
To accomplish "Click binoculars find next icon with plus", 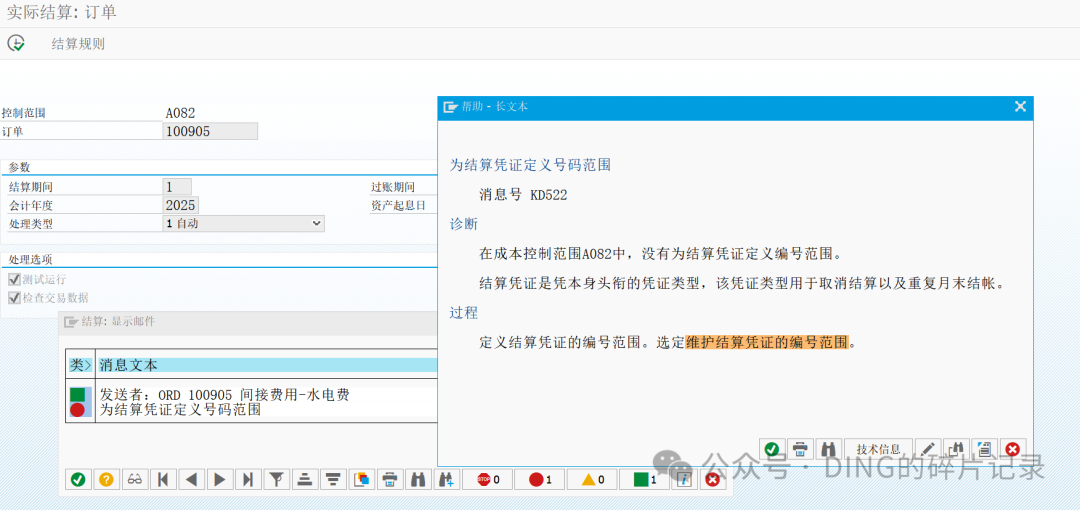I will 446,478.
